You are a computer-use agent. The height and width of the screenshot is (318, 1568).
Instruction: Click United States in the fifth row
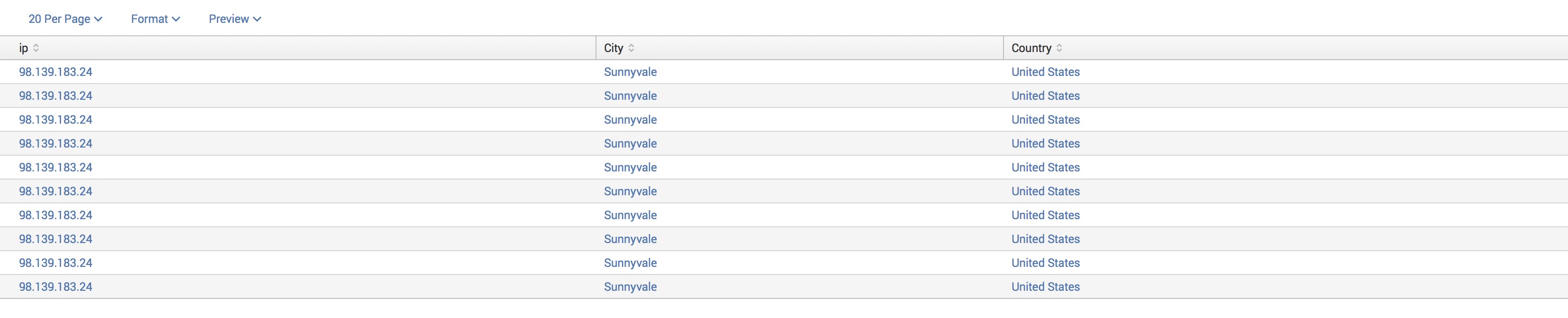1045,168
